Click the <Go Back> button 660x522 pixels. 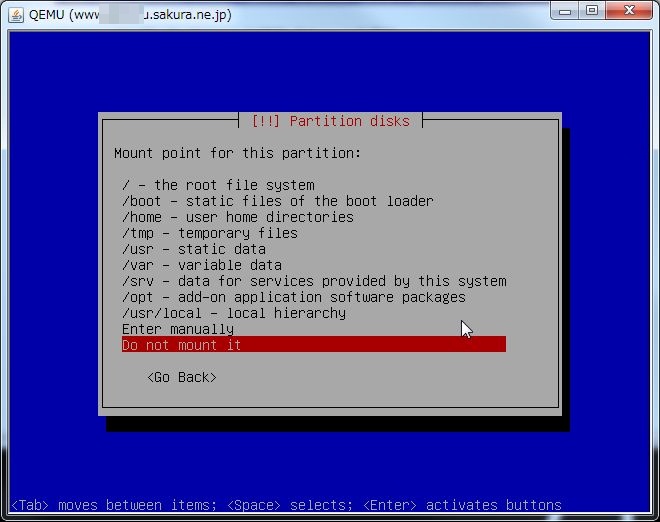pos(182,377)
